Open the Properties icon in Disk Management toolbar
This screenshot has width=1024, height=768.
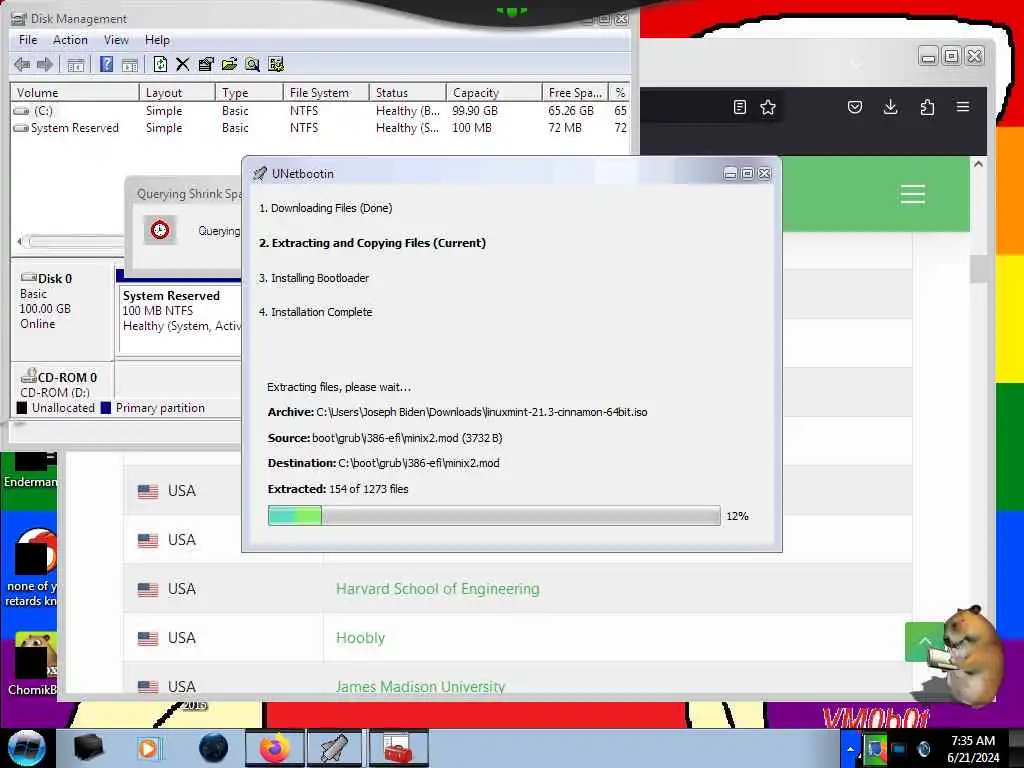click(x=206, y=64)
